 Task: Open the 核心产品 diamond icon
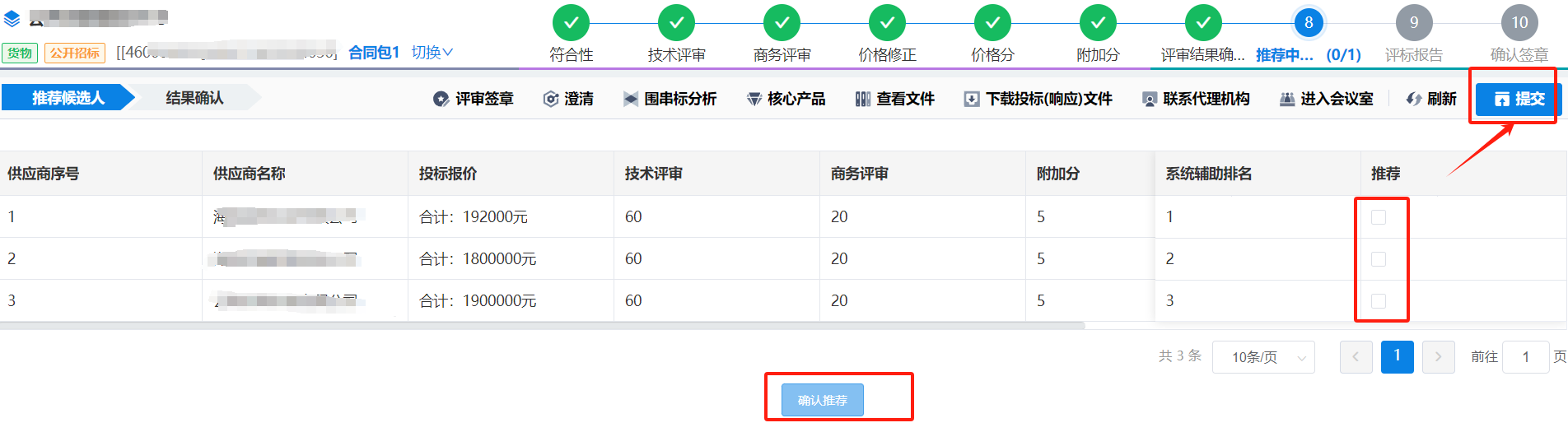(754, 99)
